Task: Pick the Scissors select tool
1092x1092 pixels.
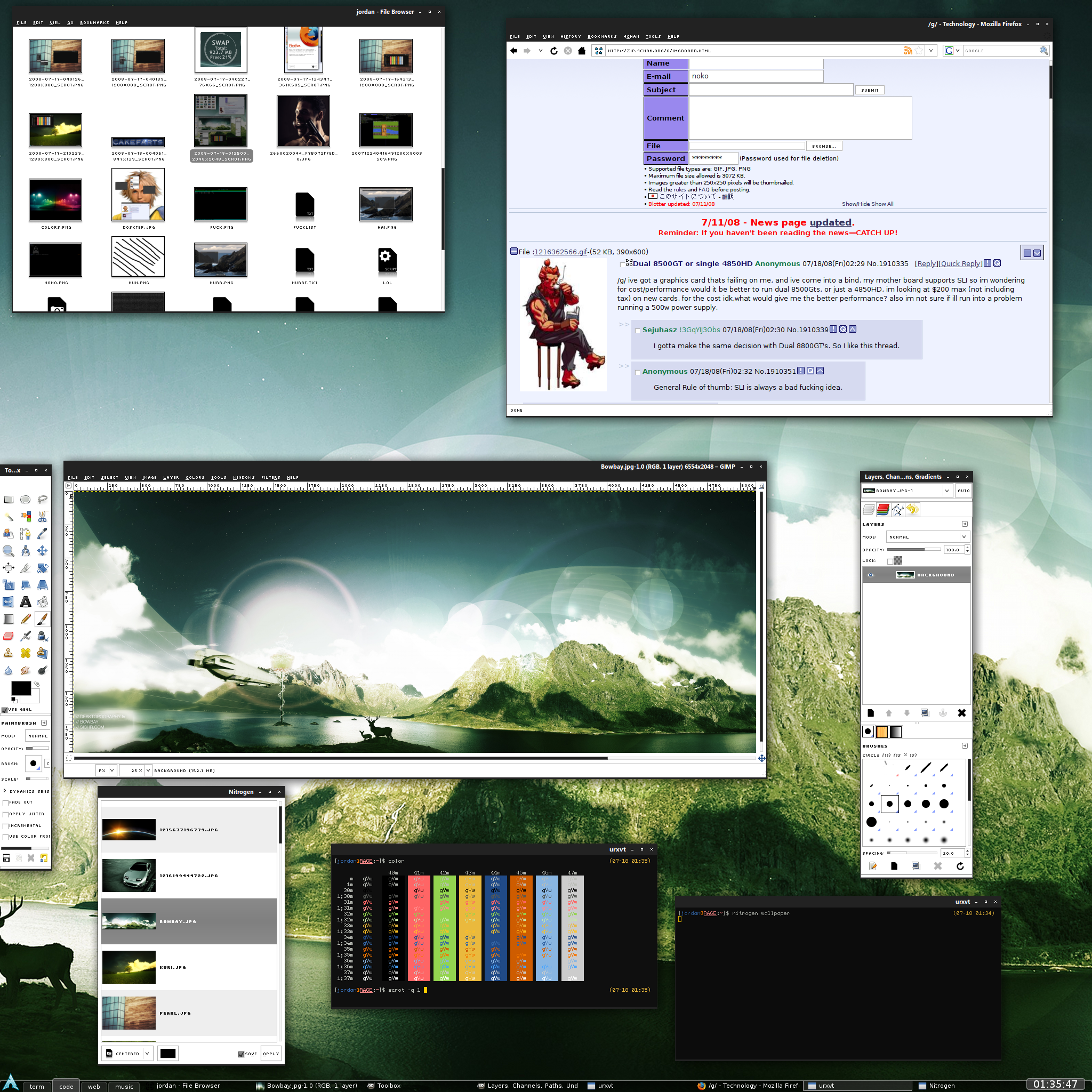Action: pyautogui.click(x=43, y=517)
